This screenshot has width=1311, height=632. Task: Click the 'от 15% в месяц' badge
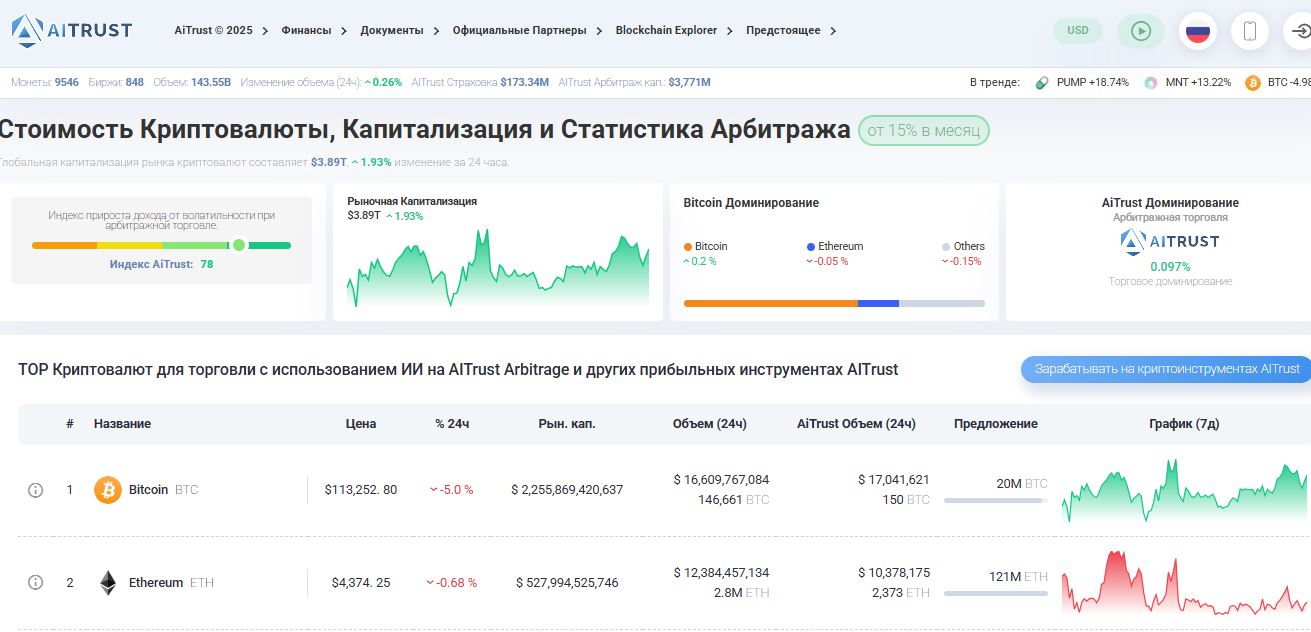point(924,131)
